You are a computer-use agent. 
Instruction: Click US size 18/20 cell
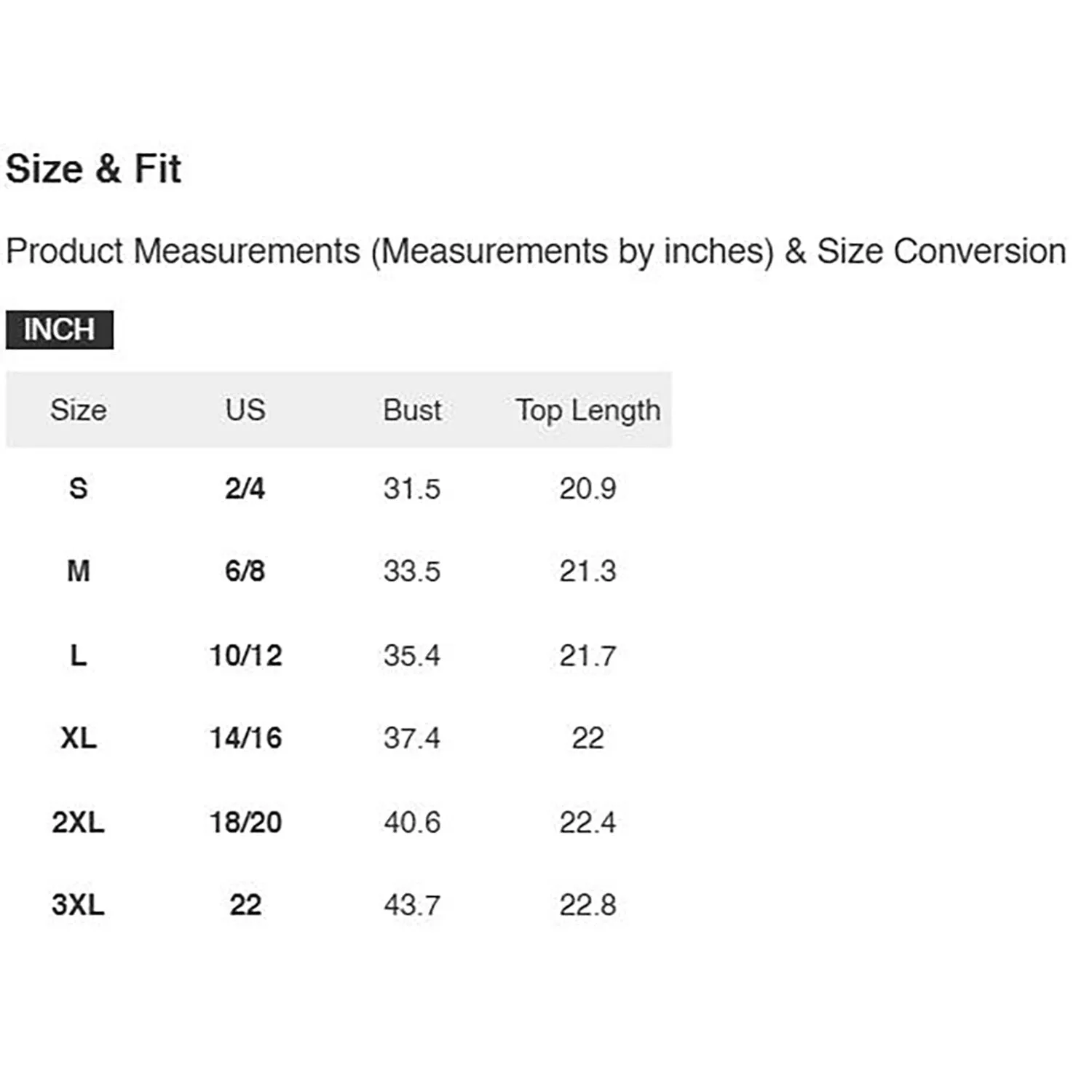(x=245, y=822)
